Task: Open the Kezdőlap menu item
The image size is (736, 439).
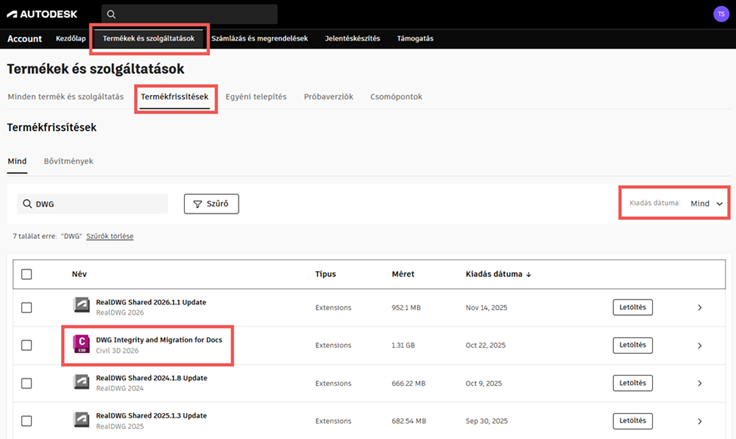Action: pos(70,39)
